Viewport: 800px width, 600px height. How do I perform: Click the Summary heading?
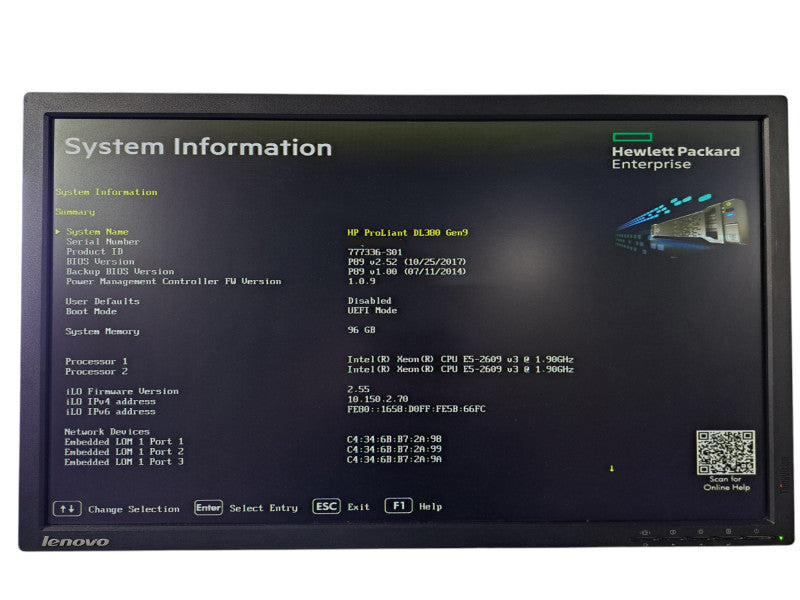click(75, 212)
